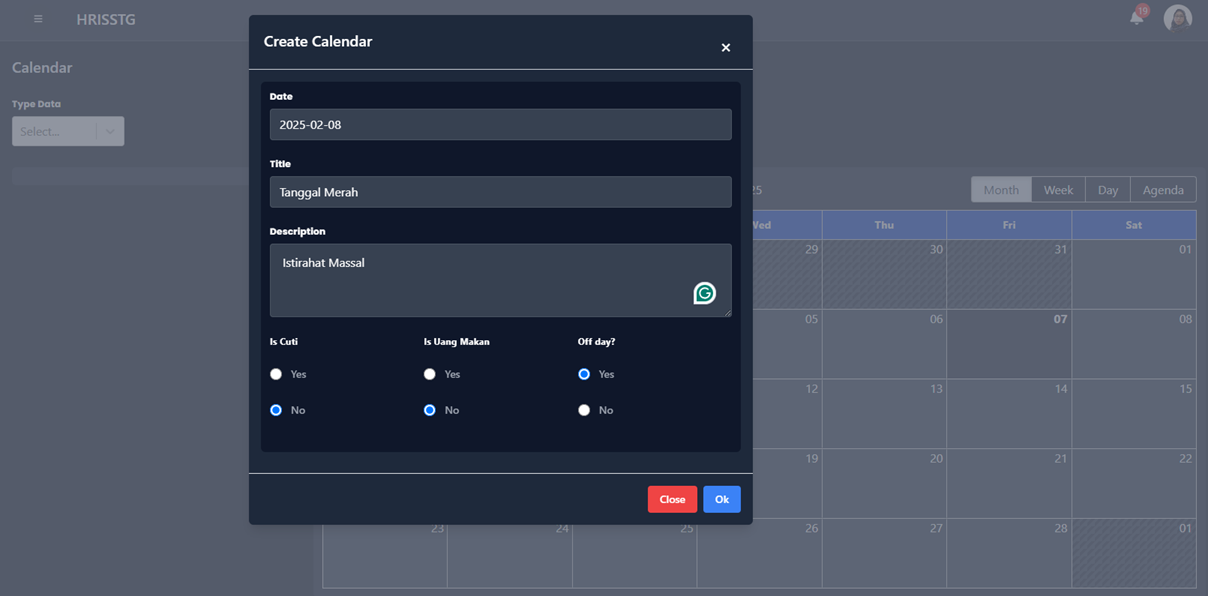Switch calendar to Agenda view
Viewport: 1208px width, 596px height.
pyautogui.click(x=1163, y=190)
